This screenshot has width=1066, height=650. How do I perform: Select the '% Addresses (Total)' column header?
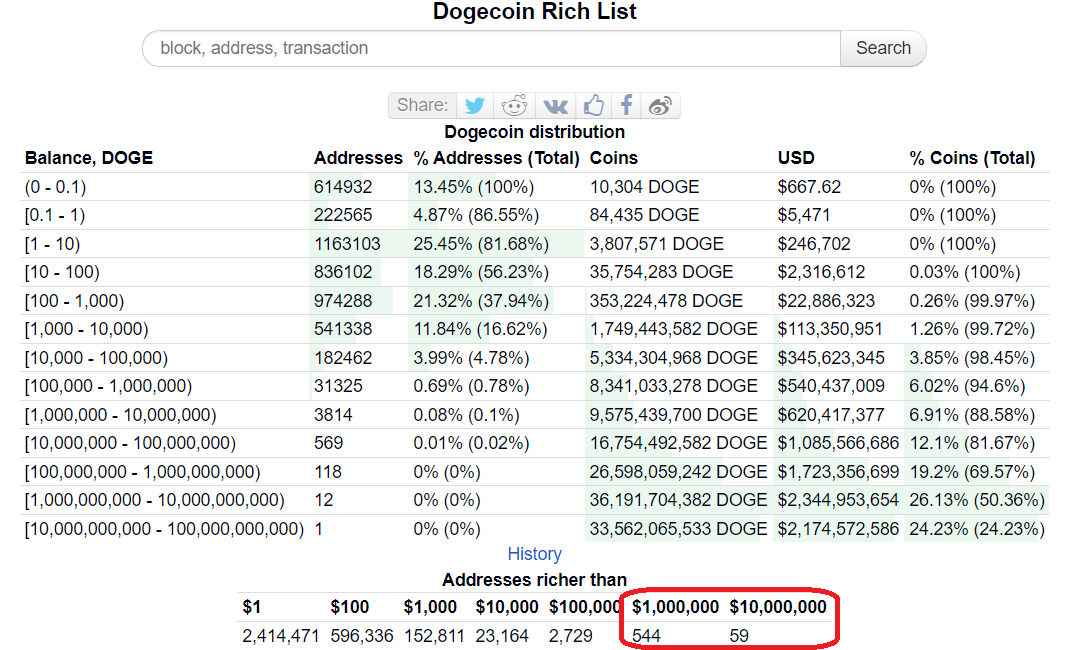click(496, 158)
